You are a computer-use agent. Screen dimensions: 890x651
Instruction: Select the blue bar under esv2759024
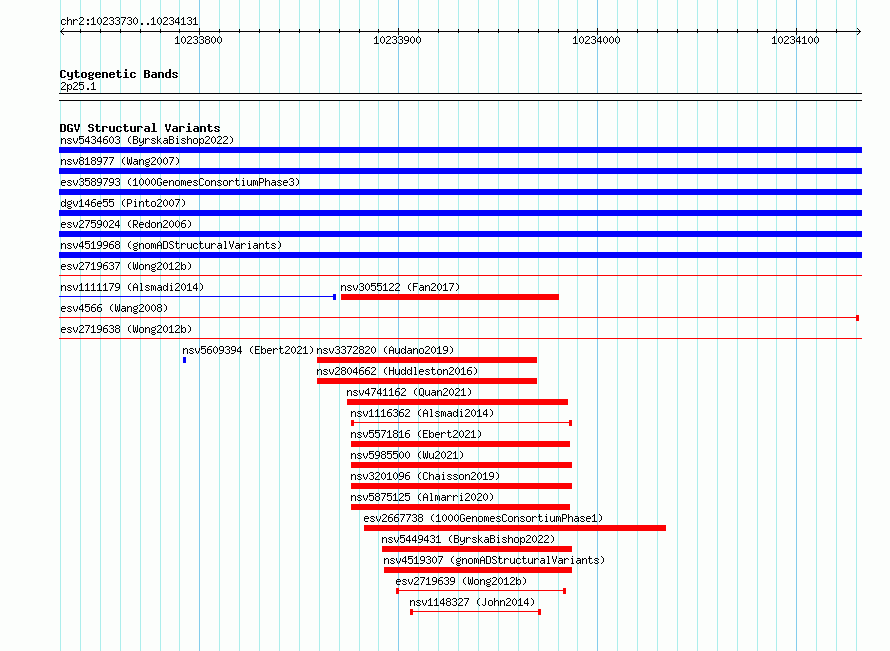(x=460, y=234)
